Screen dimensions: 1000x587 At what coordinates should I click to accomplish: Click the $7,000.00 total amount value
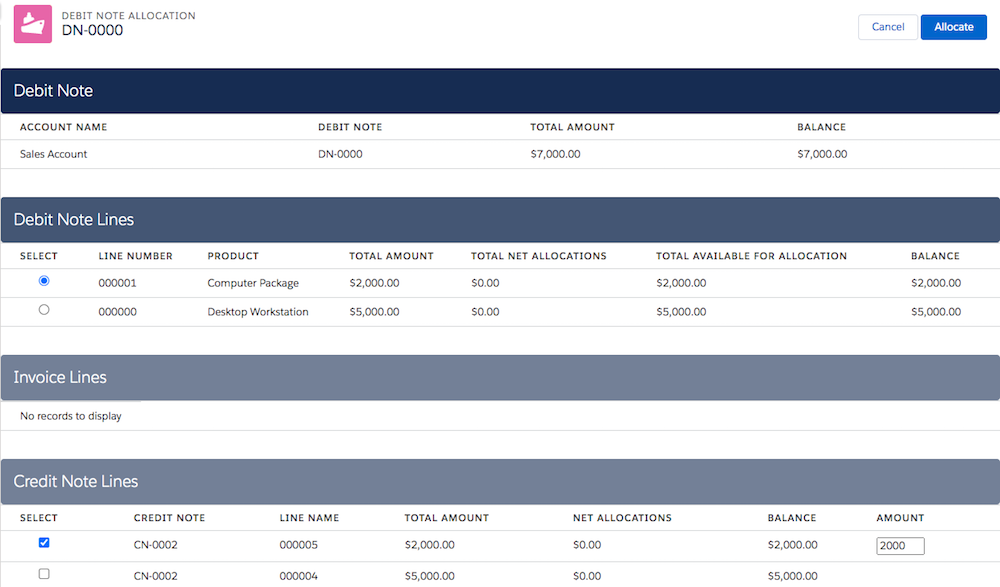[555, 154]
